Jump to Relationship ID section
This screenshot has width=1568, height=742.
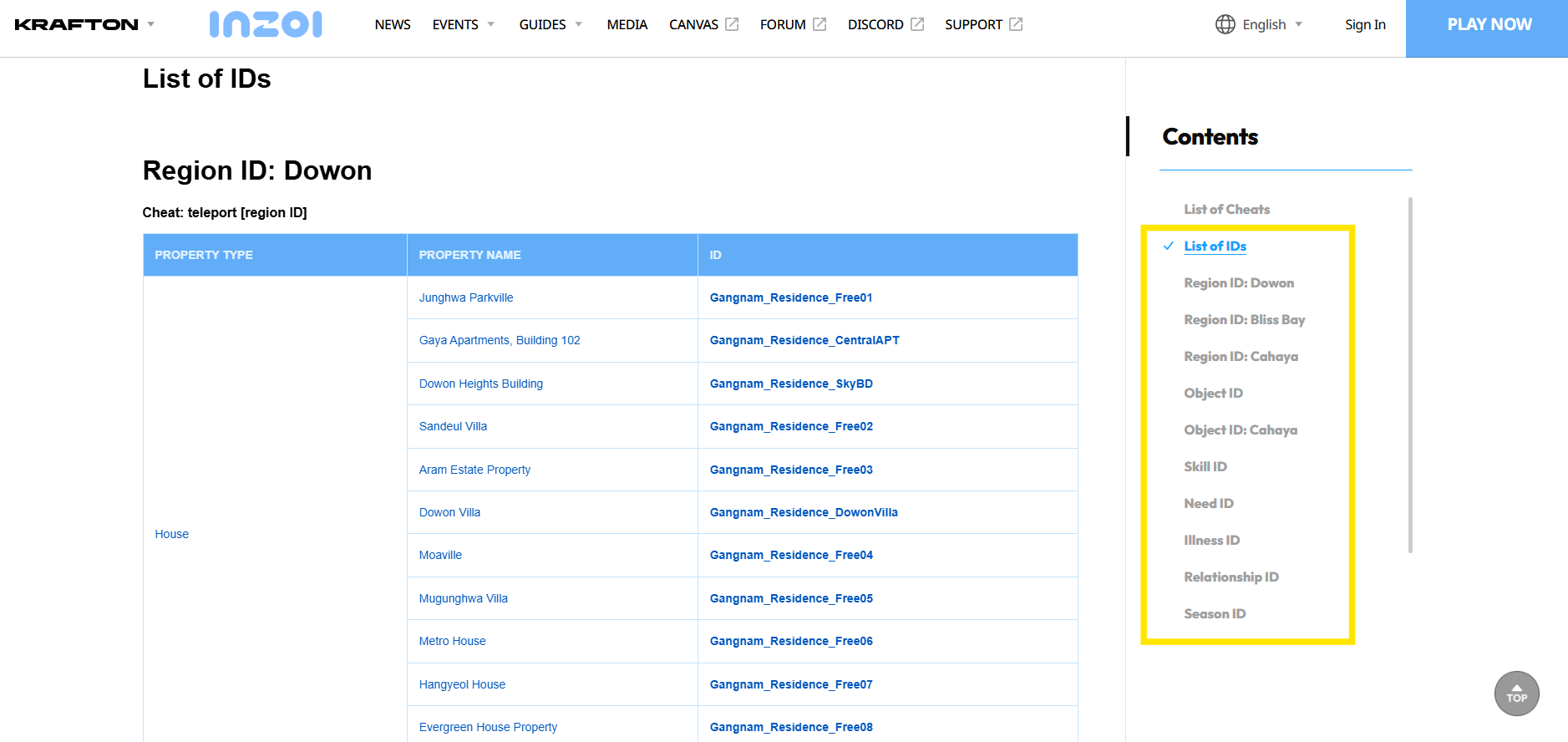coord(1231,577)
